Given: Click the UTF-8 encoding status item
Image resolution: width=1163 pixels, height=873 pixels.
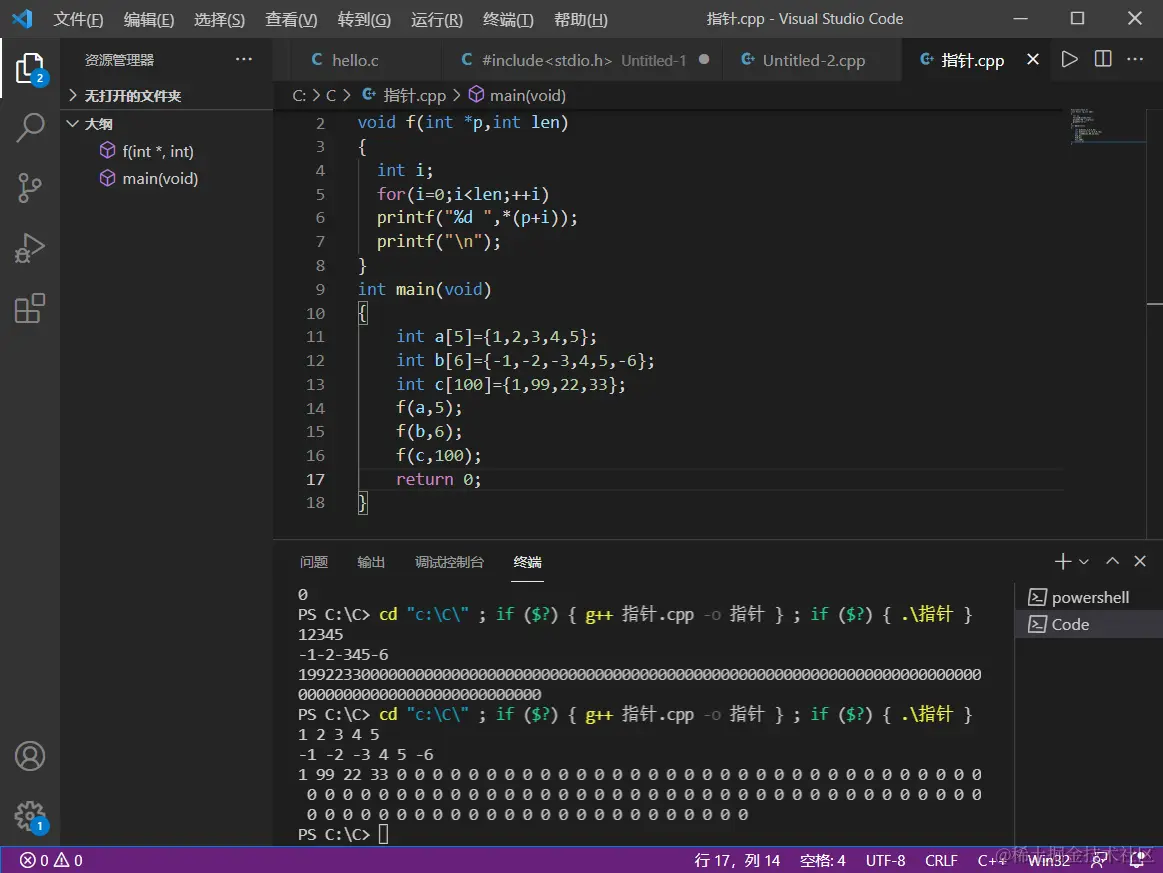Looking at the screenshot, I should pyautogui.click(x=885, y=860).
